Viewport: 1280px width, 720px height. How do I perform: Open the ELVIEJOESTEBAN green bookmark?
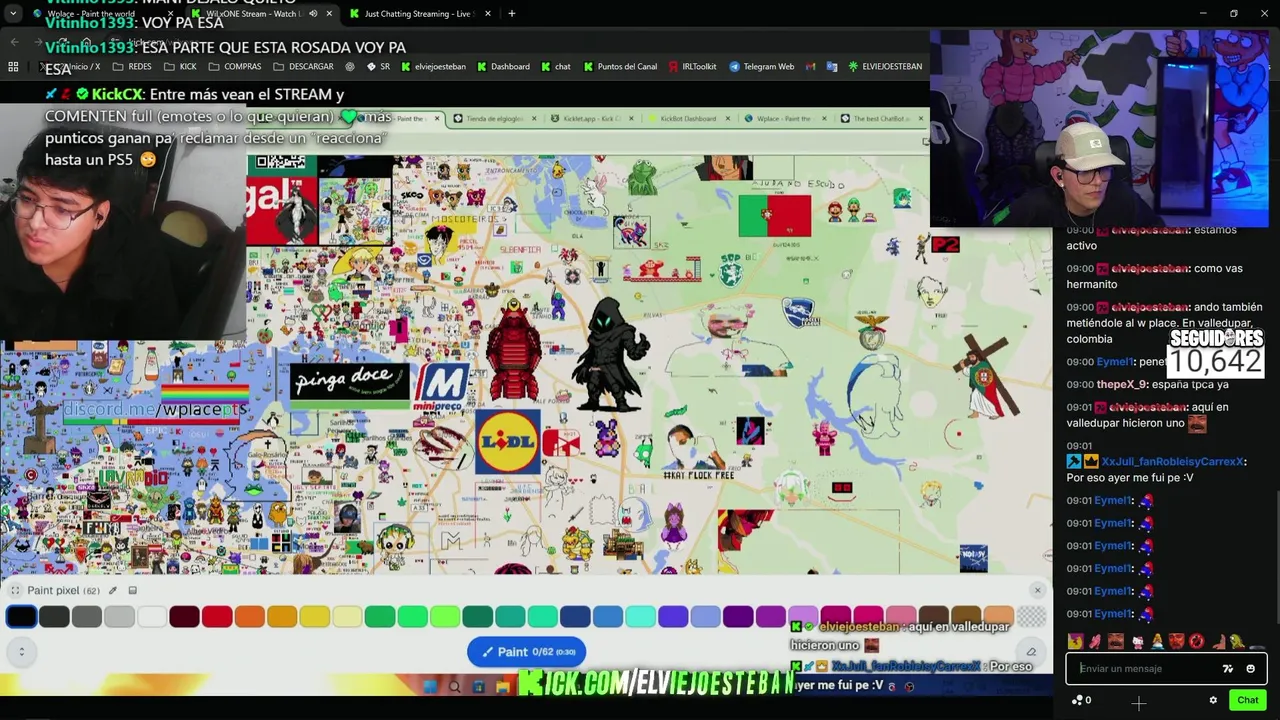pos(885,67)
